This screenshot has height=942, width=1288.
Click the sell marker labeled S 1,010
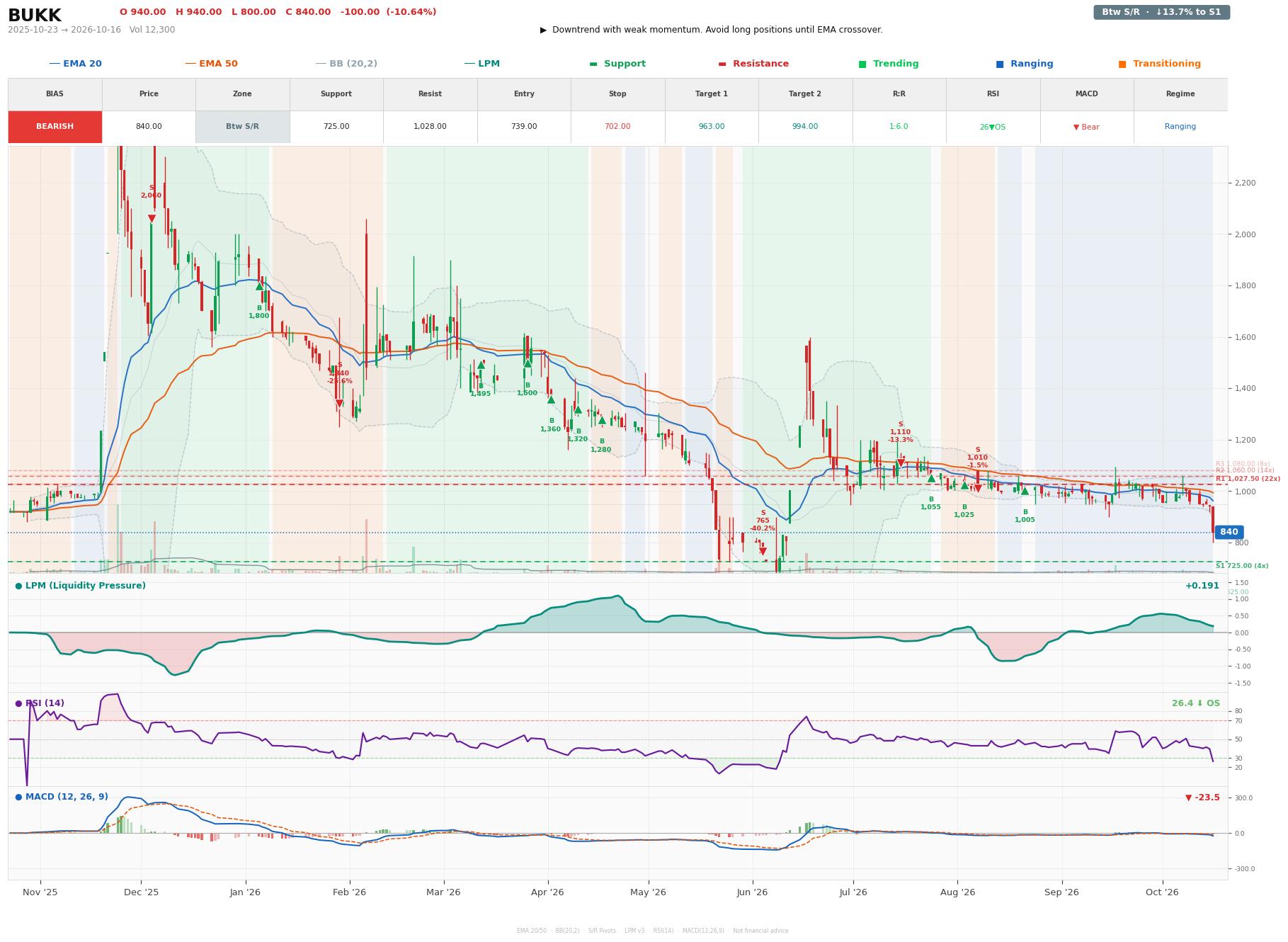point(978,489)
